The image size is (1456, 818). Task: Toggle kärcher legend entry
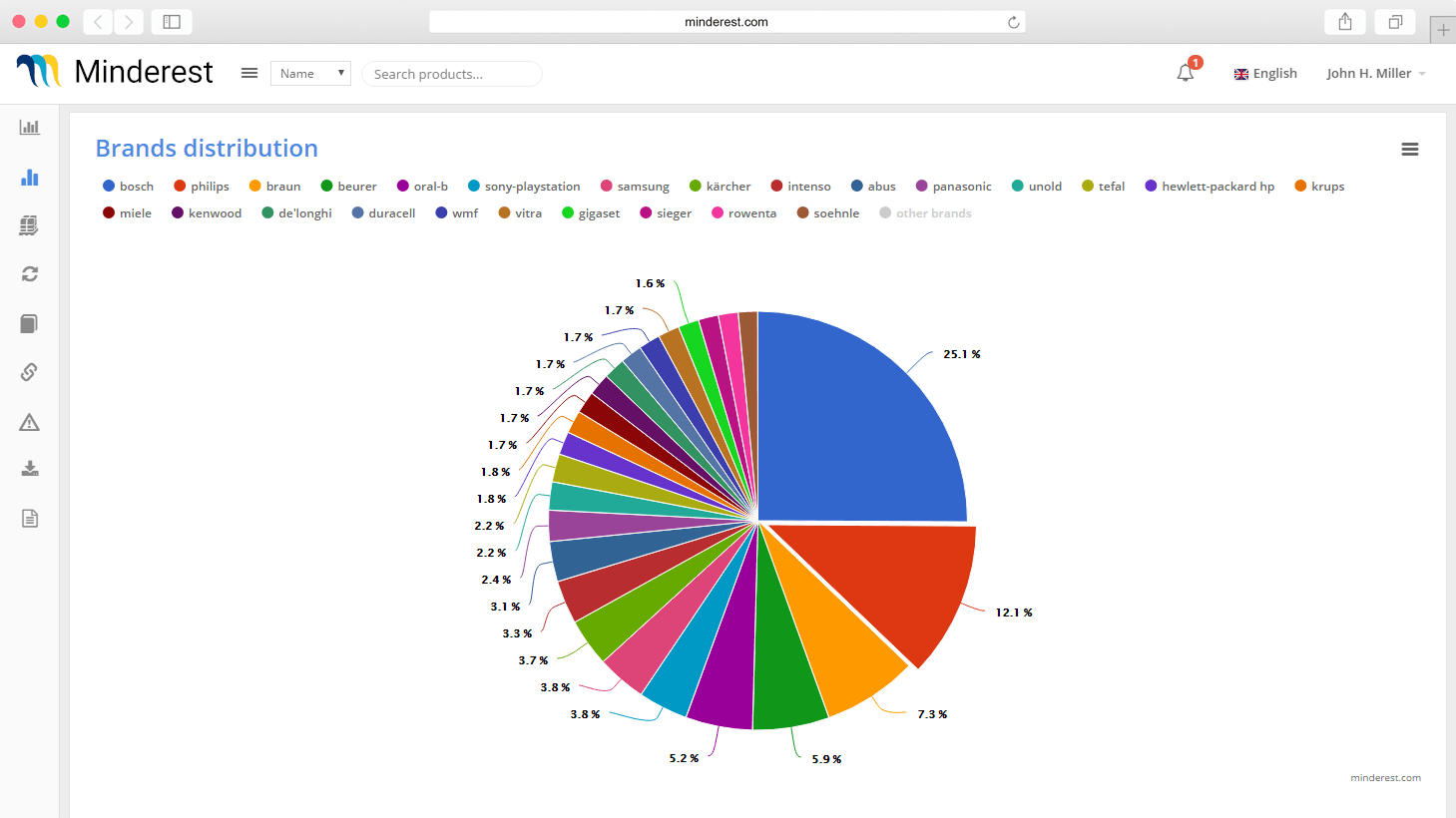click(x=721, y=187)
